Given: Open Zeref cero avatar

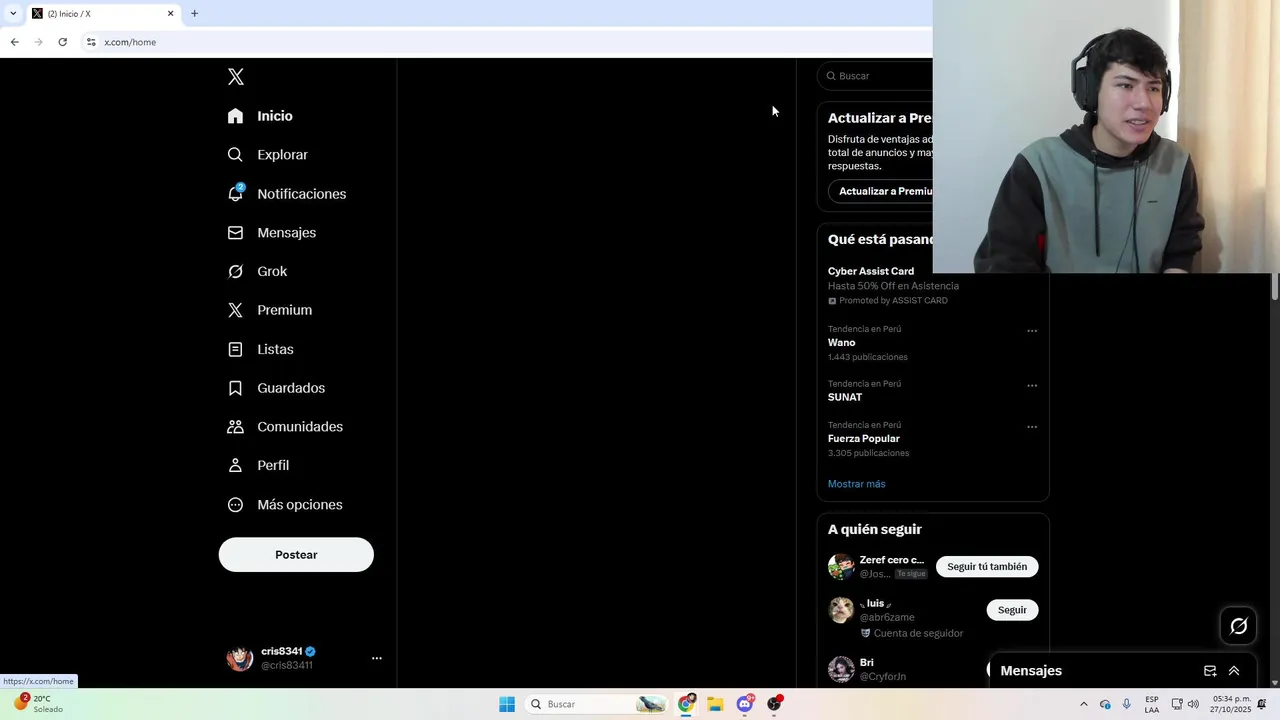Looking at the screenshot, I should pos(841,567).
